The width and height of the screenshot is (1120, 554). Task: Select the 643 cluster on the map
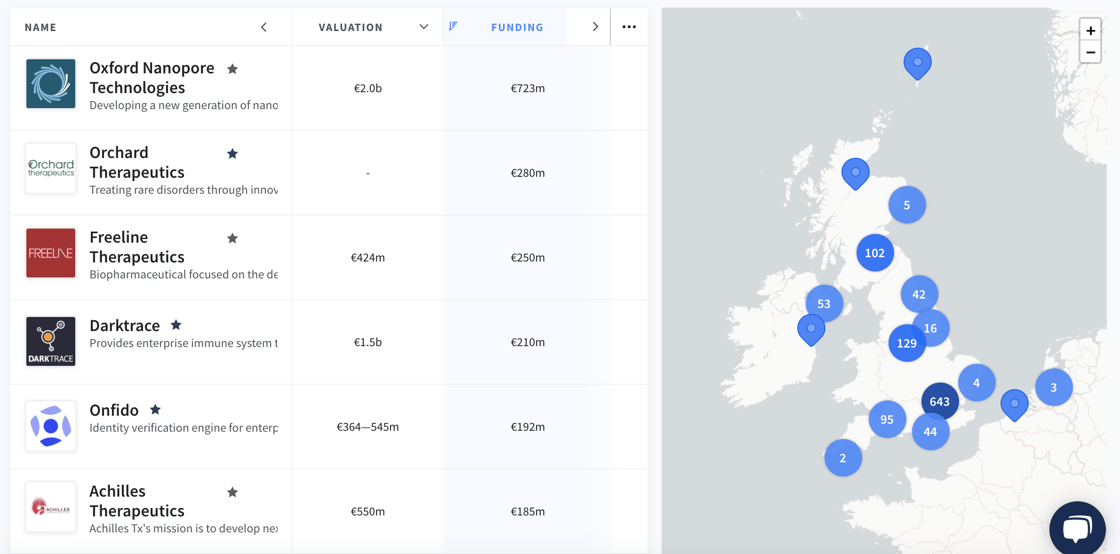point(939,402)
